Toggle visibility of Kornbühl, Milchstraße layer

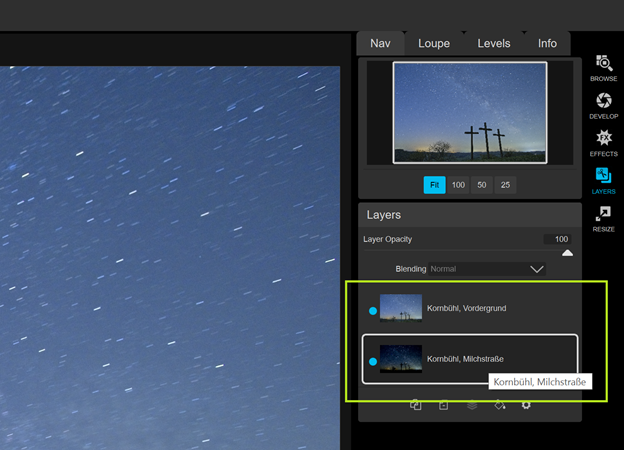point(373,361)
